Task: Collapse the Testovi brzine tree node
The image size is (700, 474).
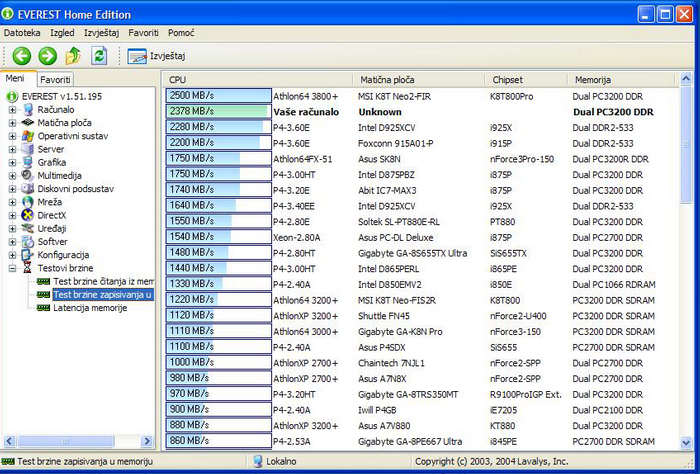Action: 13,268
